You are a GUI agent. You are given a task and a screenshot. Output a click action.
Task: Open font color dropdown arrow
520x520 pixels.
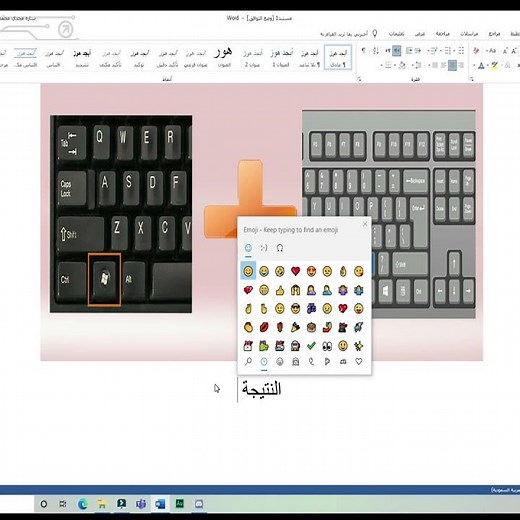pos(474,65)
